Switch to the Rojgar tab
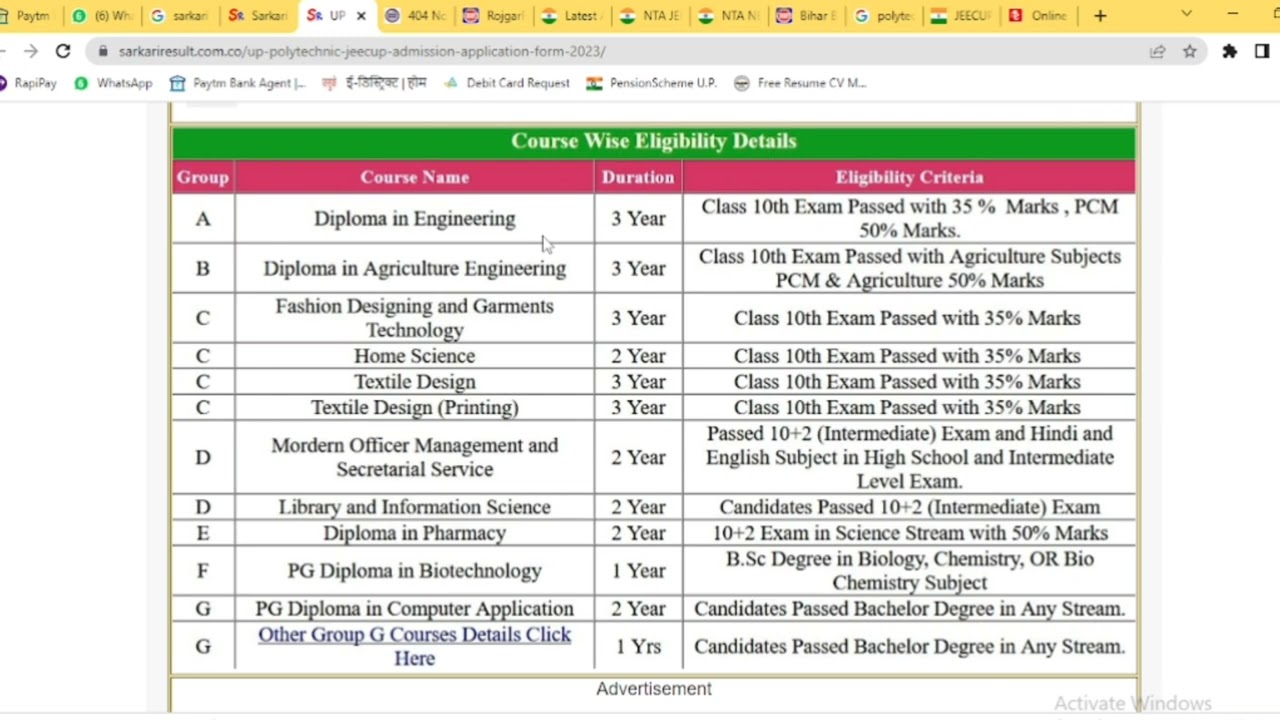Viewport: 1280px width, 720px height. point(494,16)
